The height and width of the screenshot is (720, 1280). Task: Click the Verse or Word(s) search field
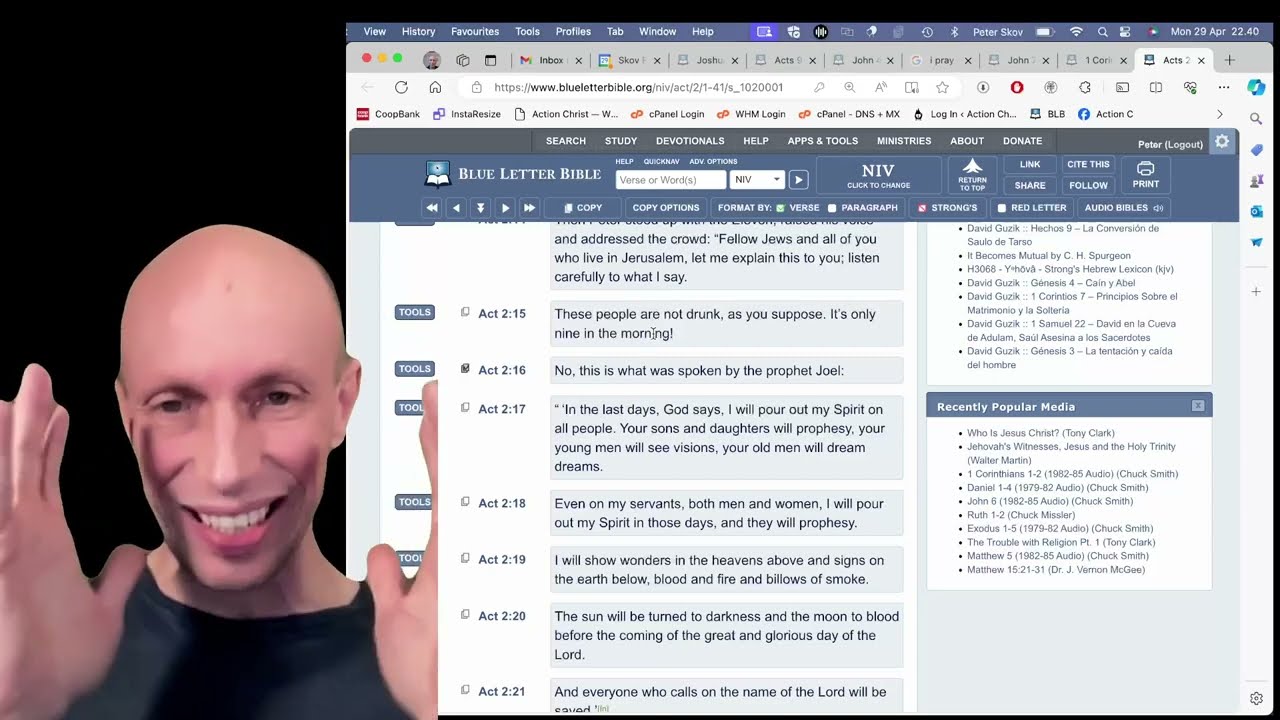(x=670, y=180)
